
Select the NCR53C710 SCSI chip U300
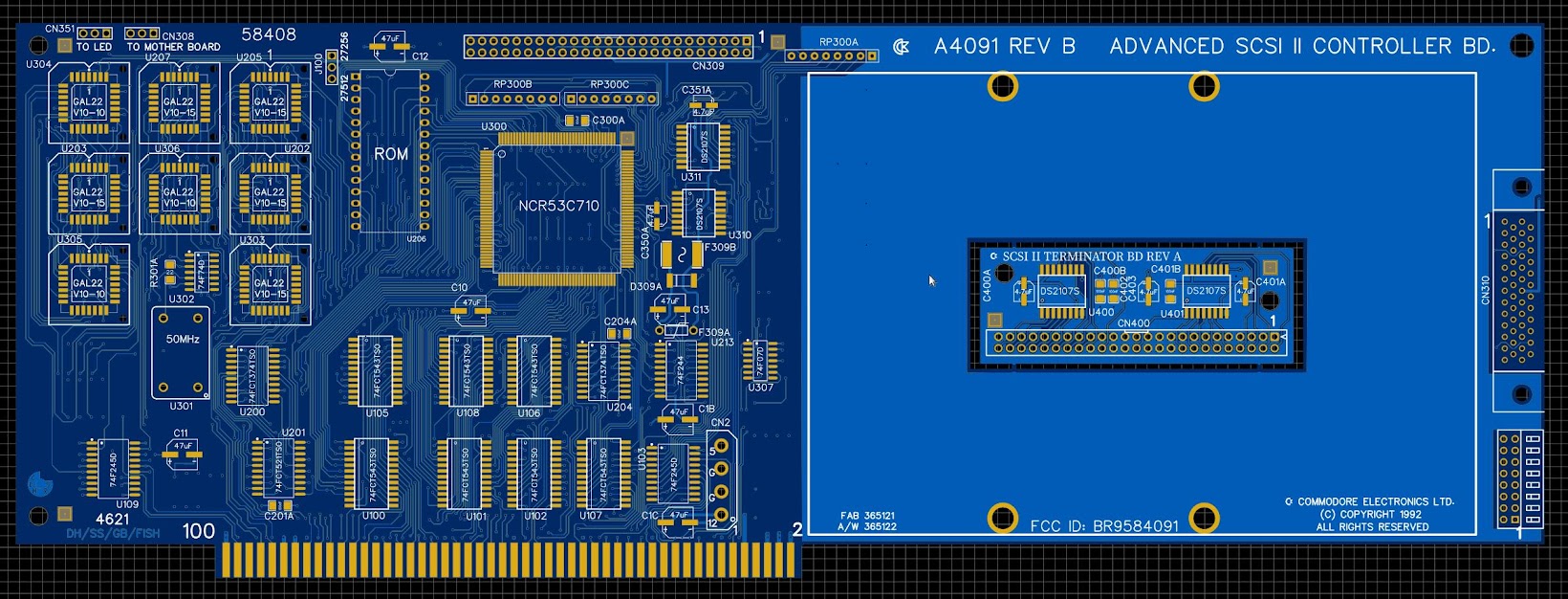[x=557, y=209]
